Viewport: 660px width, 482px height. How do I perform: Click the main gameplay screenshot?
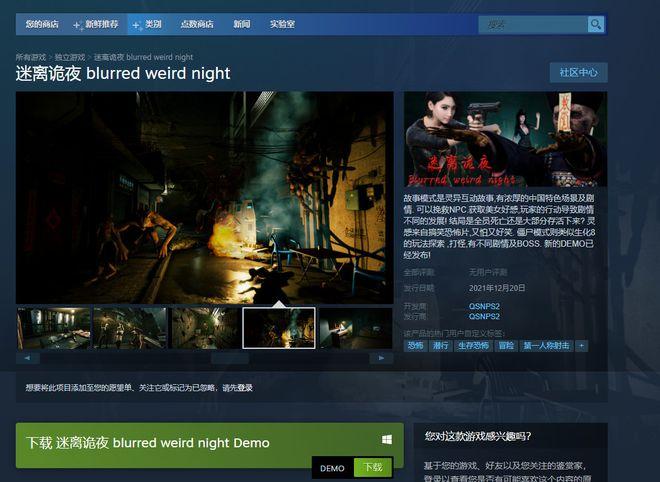point(205,197)
